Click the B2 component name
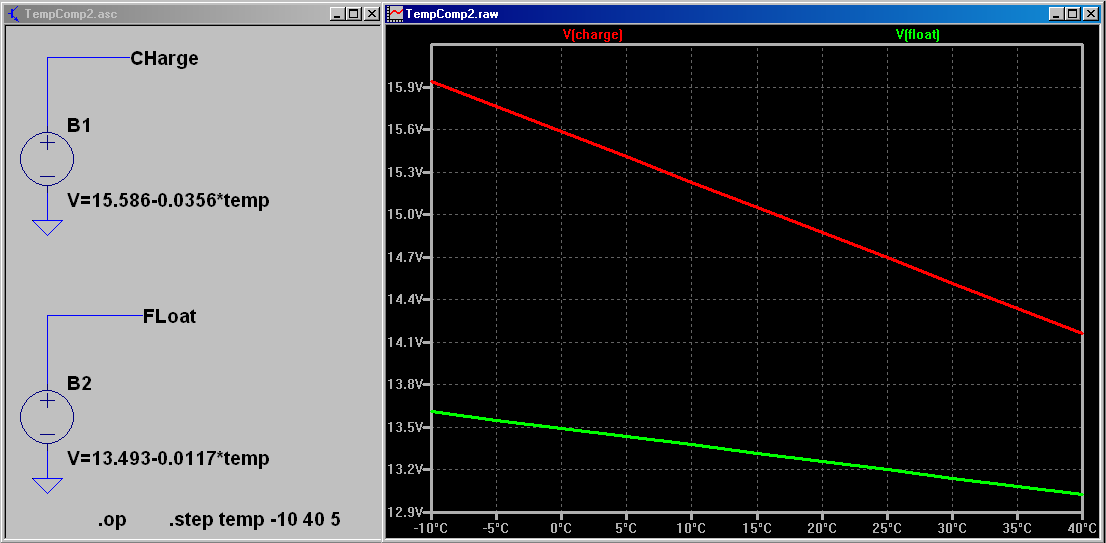 (x=79, y=384)
